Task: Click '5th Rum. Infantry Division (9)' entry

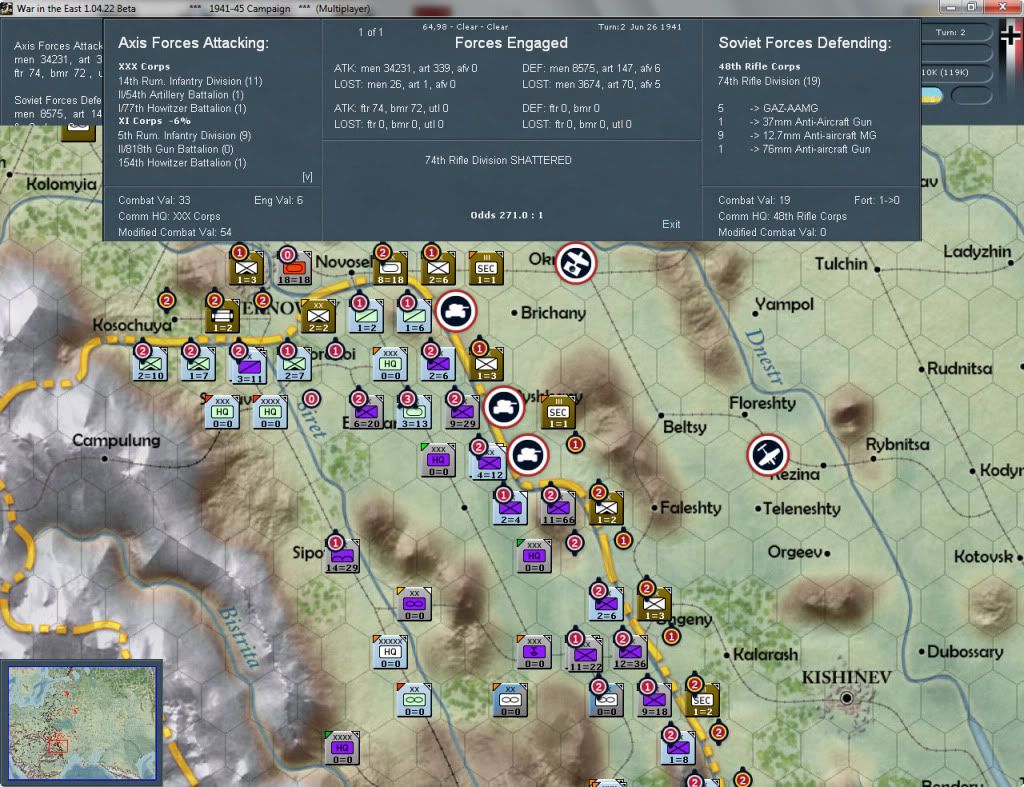Action: pos(184,135)
